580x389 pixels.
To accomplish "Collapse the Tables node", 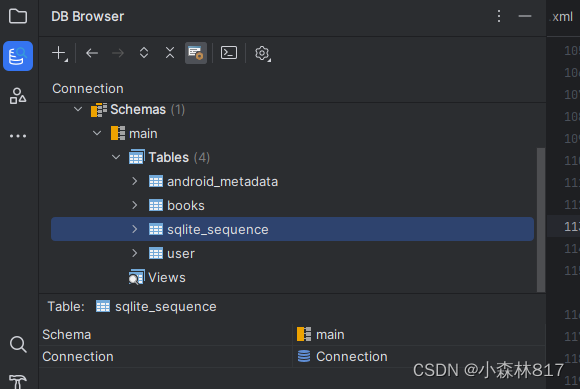I will [116, 157].
